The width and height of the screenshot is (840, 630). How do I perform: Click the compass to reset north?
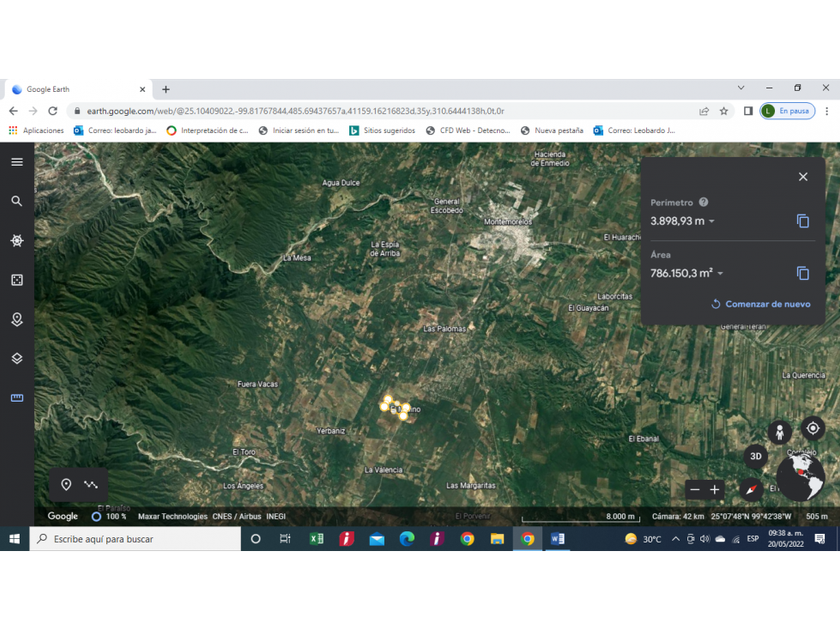pos(752,489)
